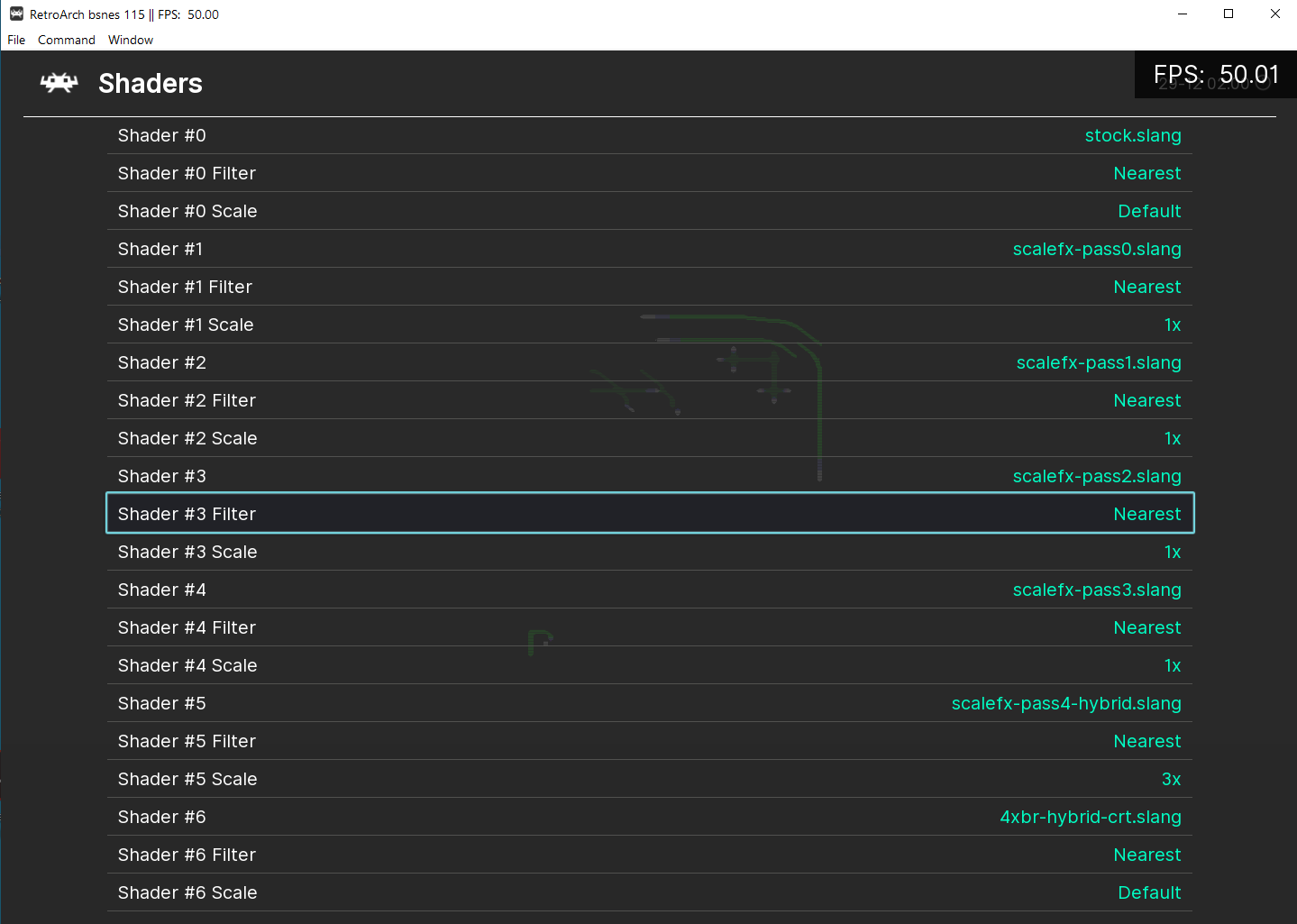
Task: Change Shader #0 Filter Nearest value
Action: (x=1146, y=173)
